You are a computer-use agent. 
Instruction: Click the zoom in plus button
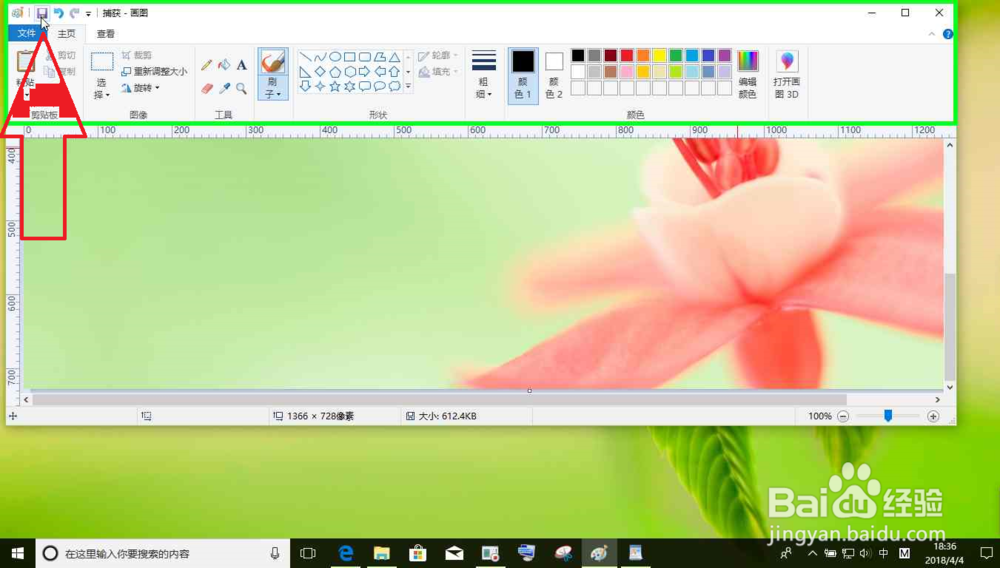click(x=933, y=416)
